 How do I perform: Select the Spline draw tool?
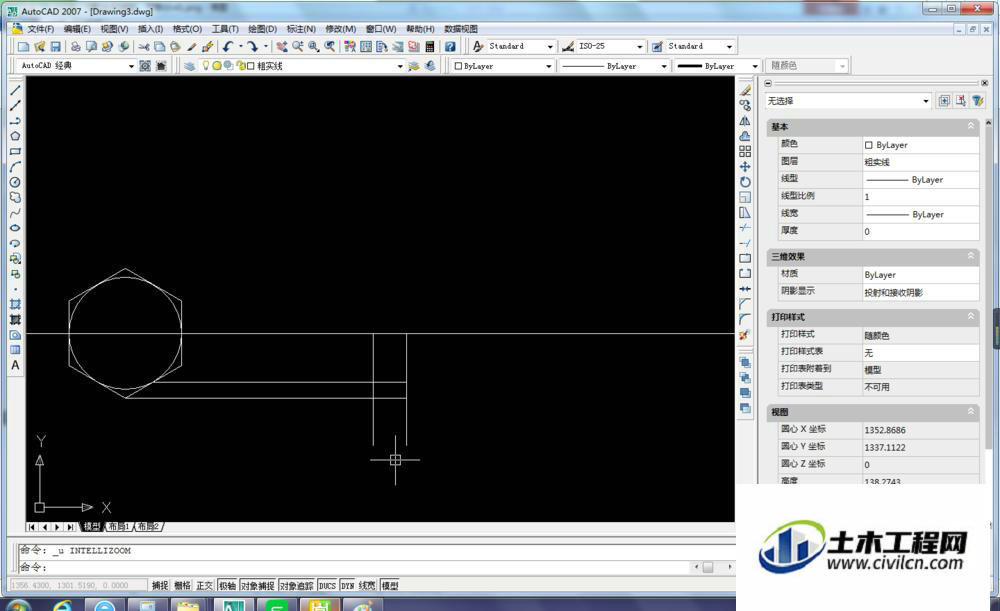coord(15,213)
